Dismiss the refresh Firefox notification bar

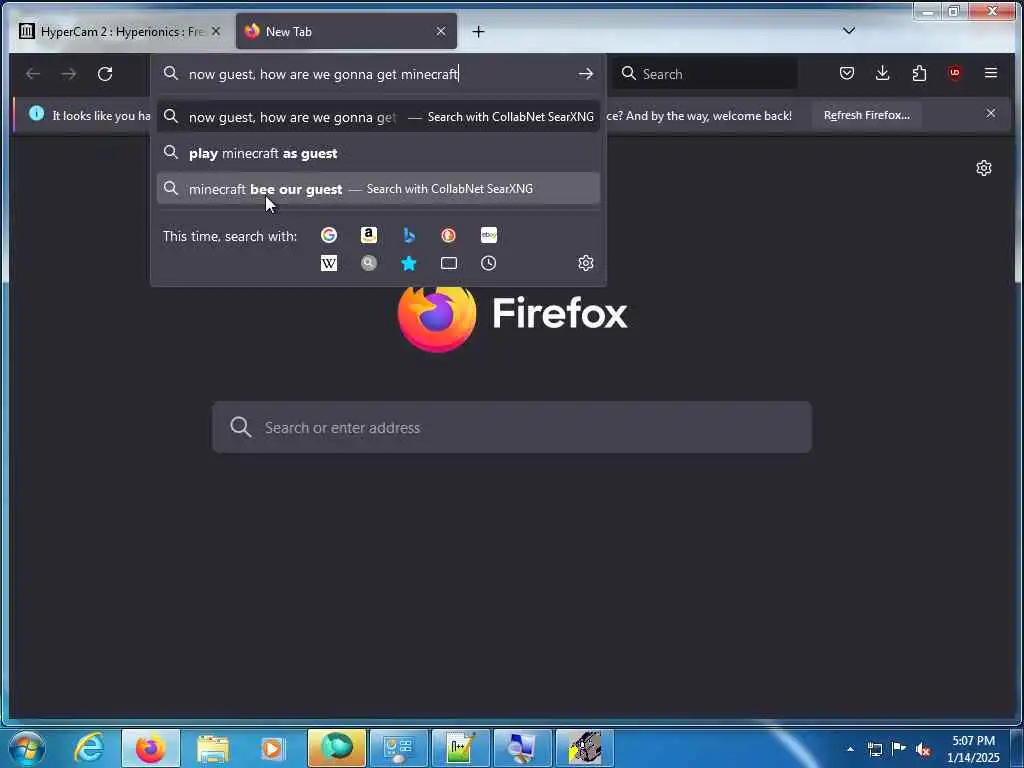(x=991, y=114)
